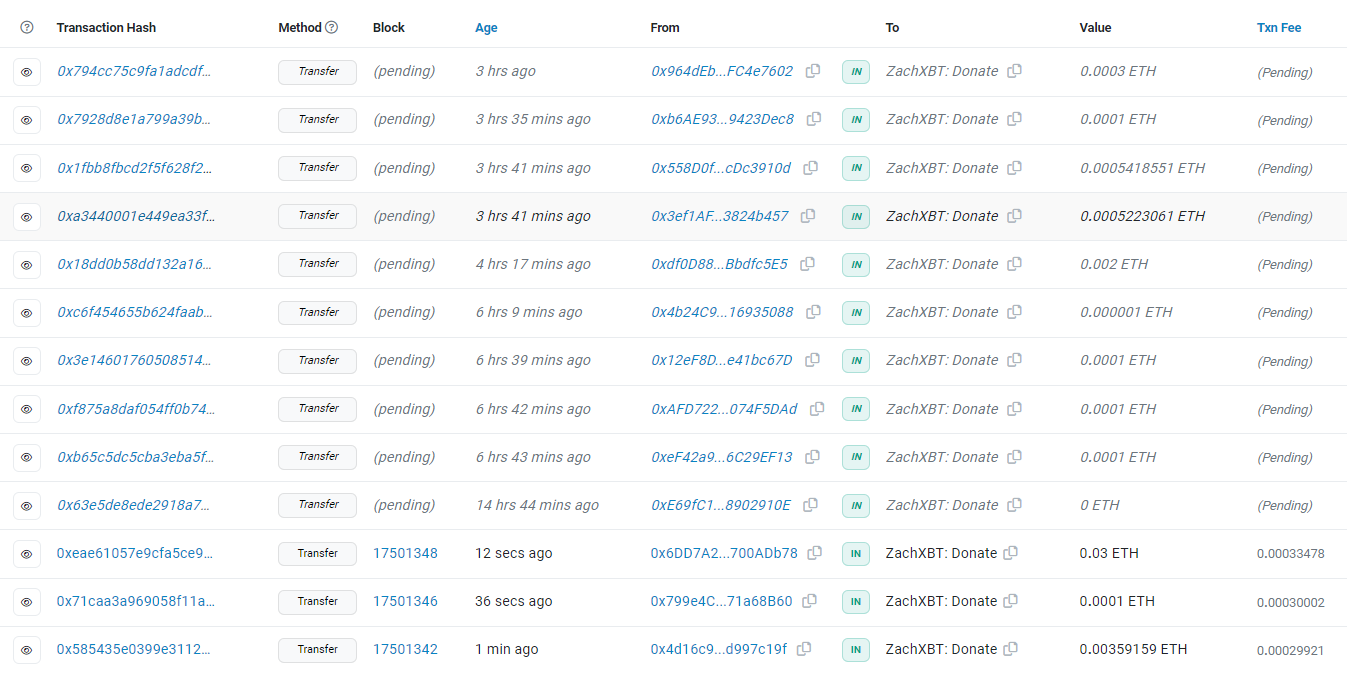Copy ZachXBT: Donate address in 0.002 ETH row
Image resolution: width=1347 pixels, height=673 pixels.
[1014, 264]
